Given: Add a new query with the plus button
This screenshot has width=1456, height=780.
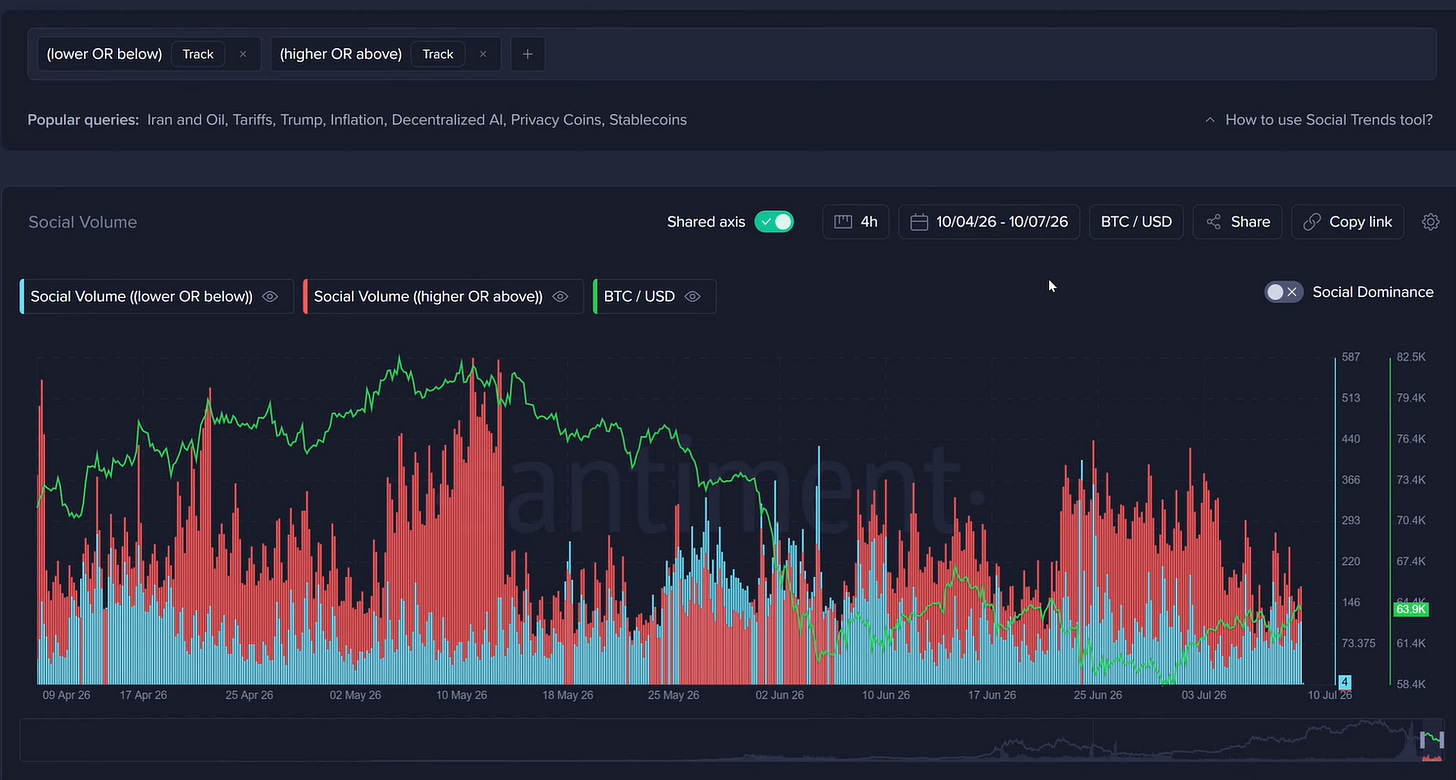Looking at the screenshot, I should click(x=528, y=54).
